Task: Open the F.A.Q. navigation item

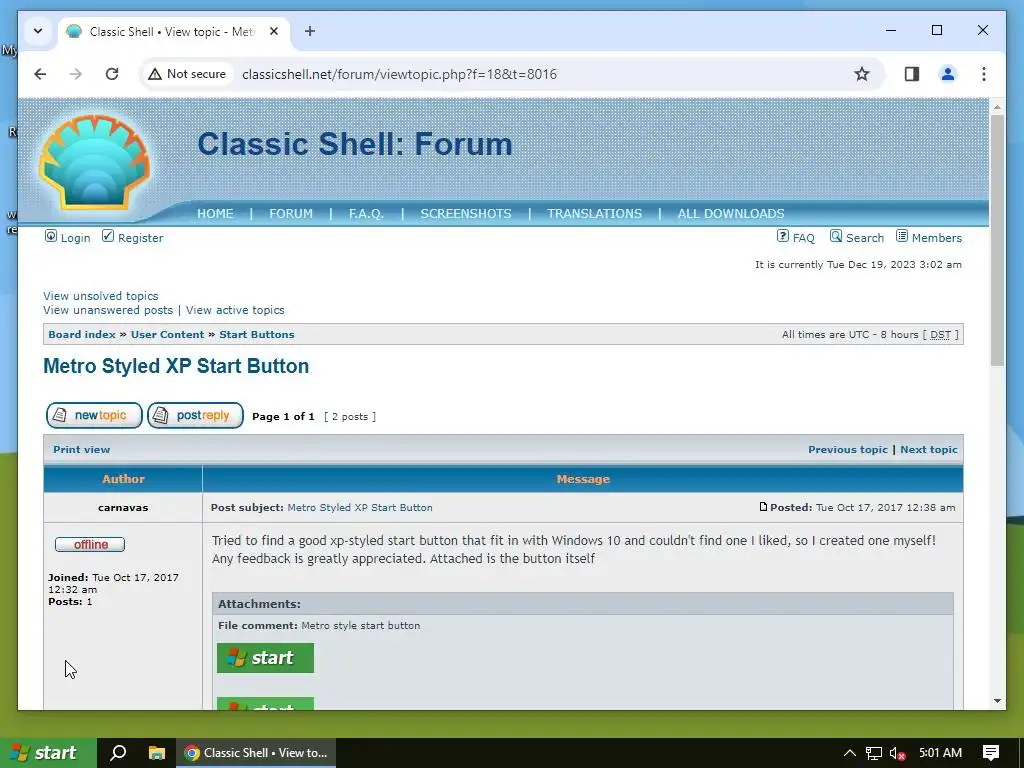Action: coord(366,214)
